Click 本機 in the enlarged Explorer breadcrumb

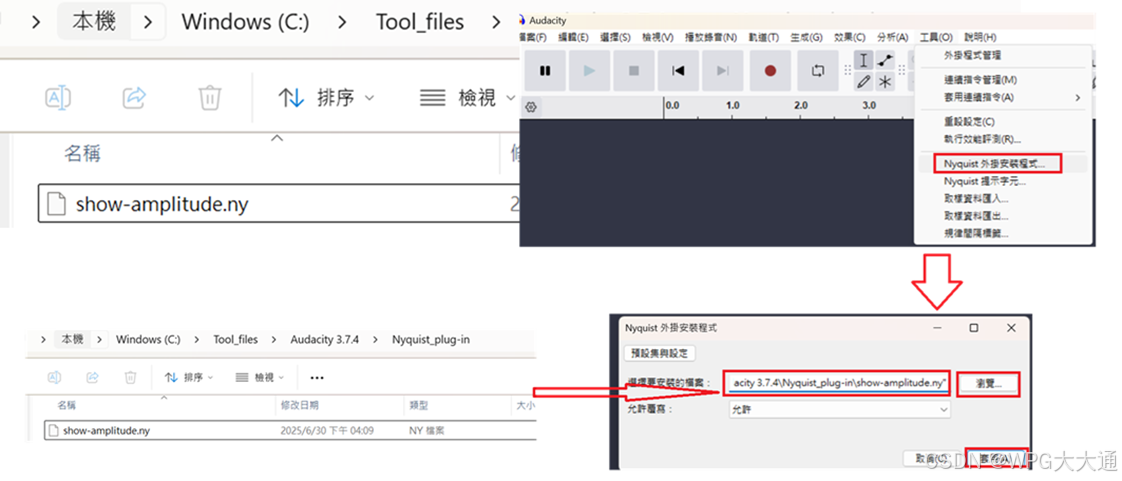pos(94,22)
